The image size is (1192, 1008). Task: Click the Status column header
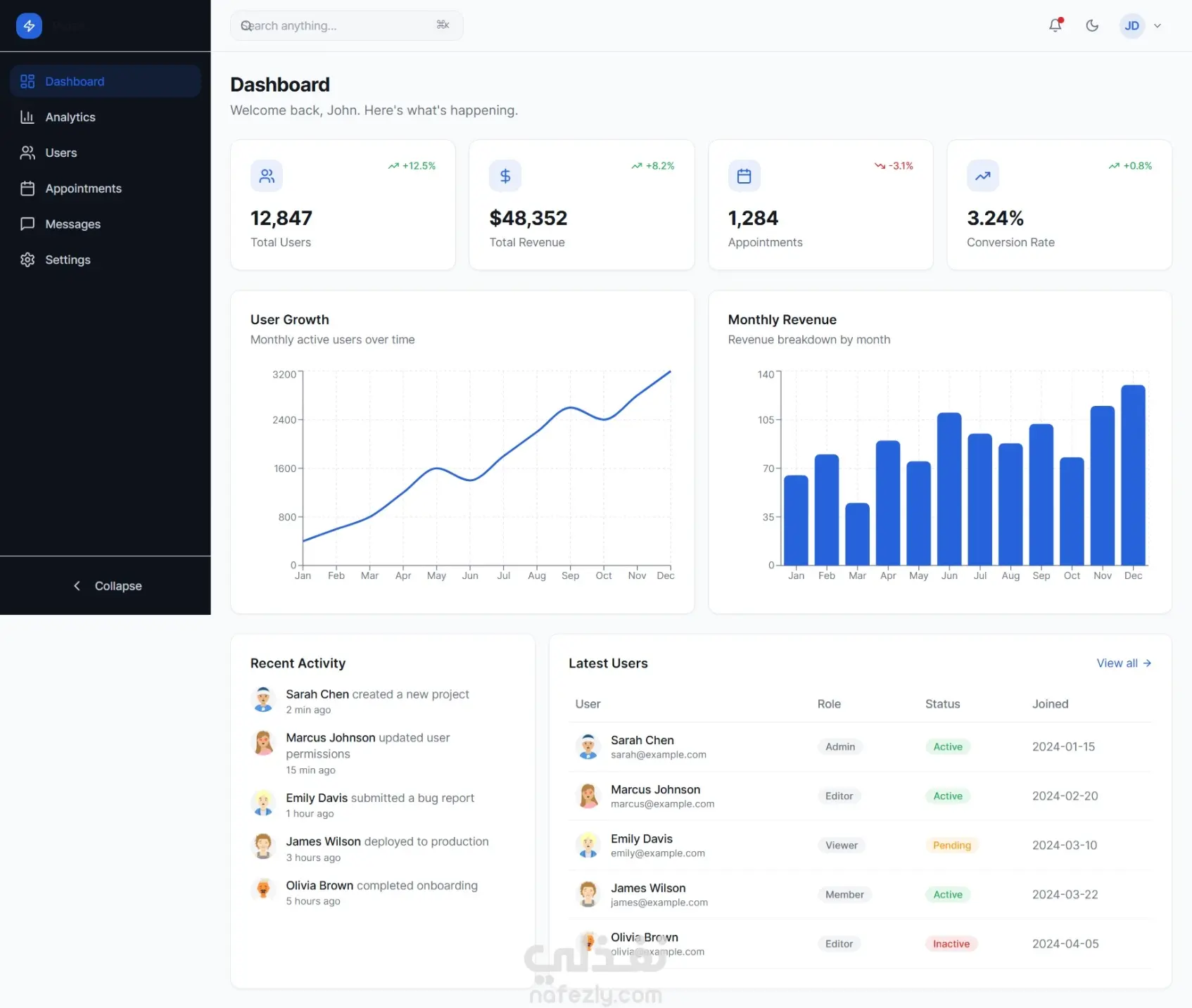coord(942,704)
